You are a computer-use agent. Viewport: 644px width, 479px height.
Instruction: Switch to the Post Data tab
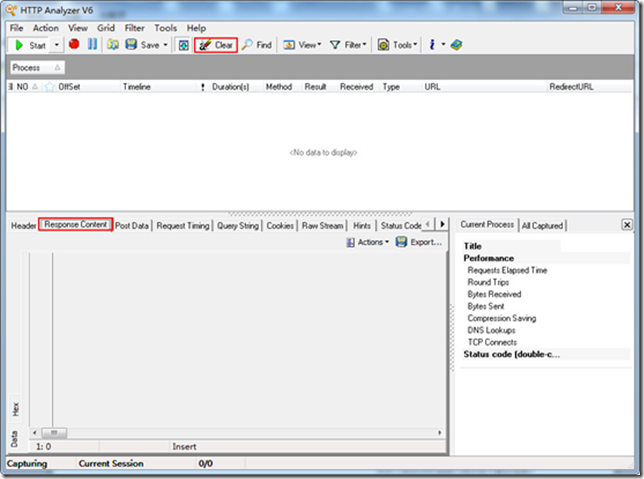pos(132,226)
